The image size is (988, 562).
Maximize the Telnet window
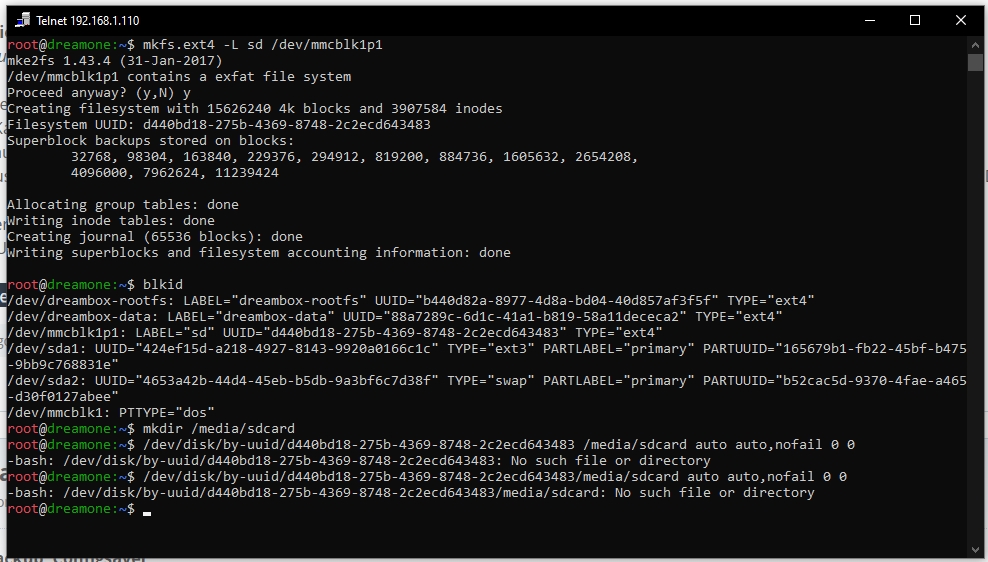click(x=914, y=20)
